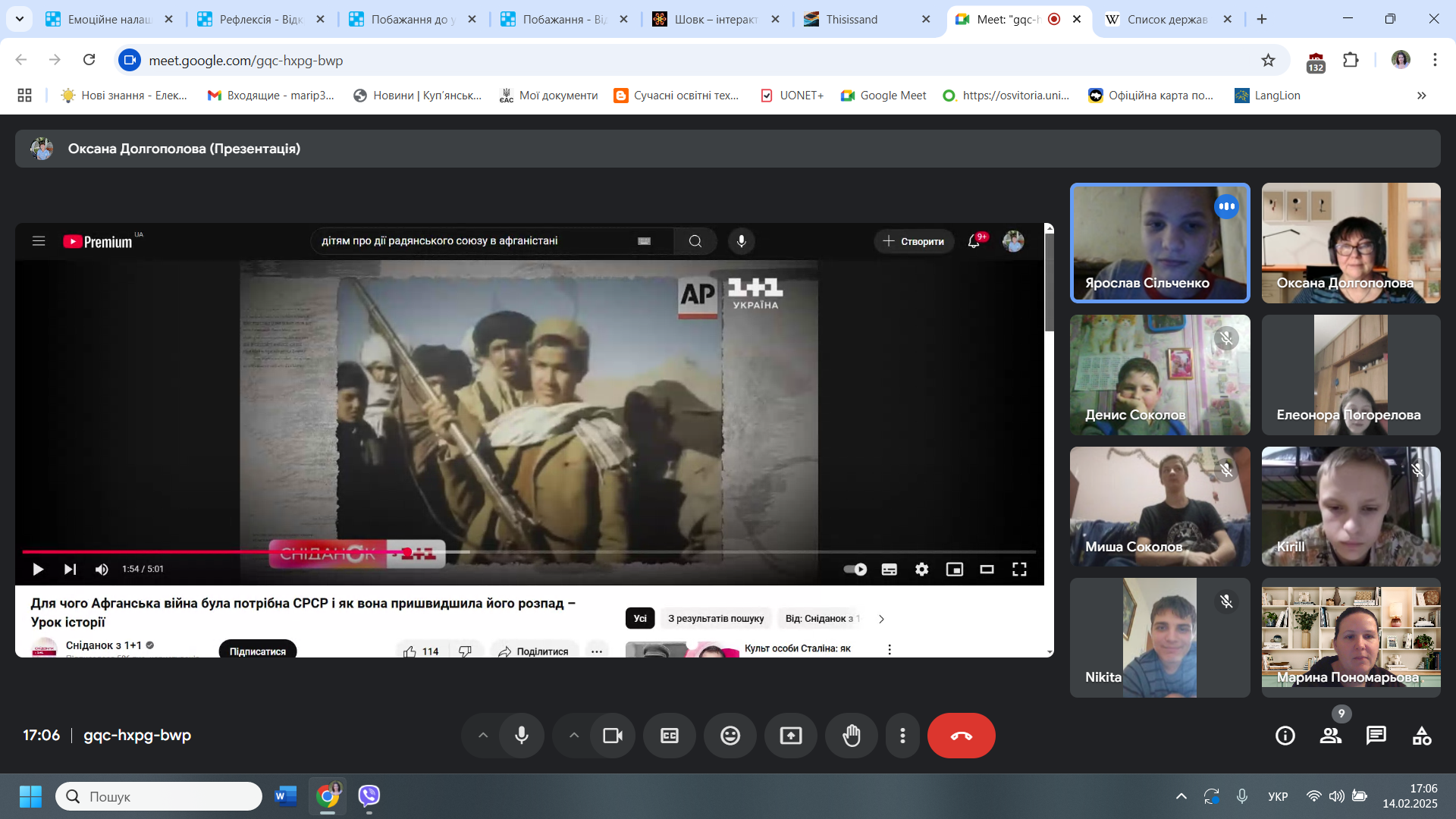1456x819 pixels.
Task: Open the LangLion bookmark
Action: coord(1268,96)
